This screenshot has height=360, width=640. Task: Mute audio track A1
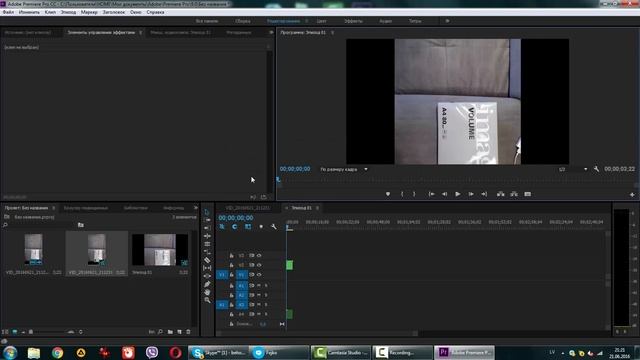pos(259,285)
